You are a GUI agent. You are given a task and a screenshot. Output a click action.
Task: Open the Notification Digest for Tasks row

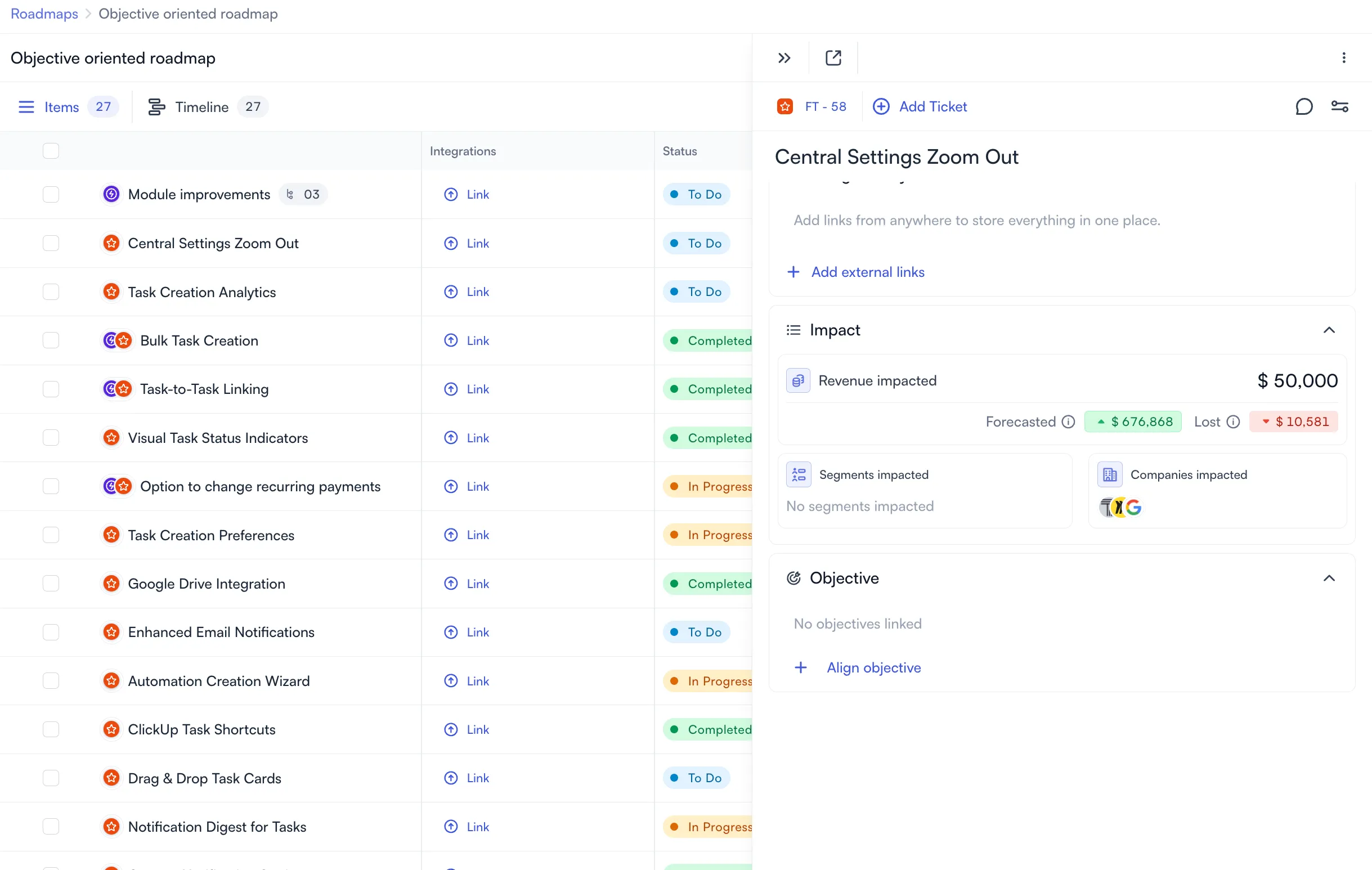point(217,826)
